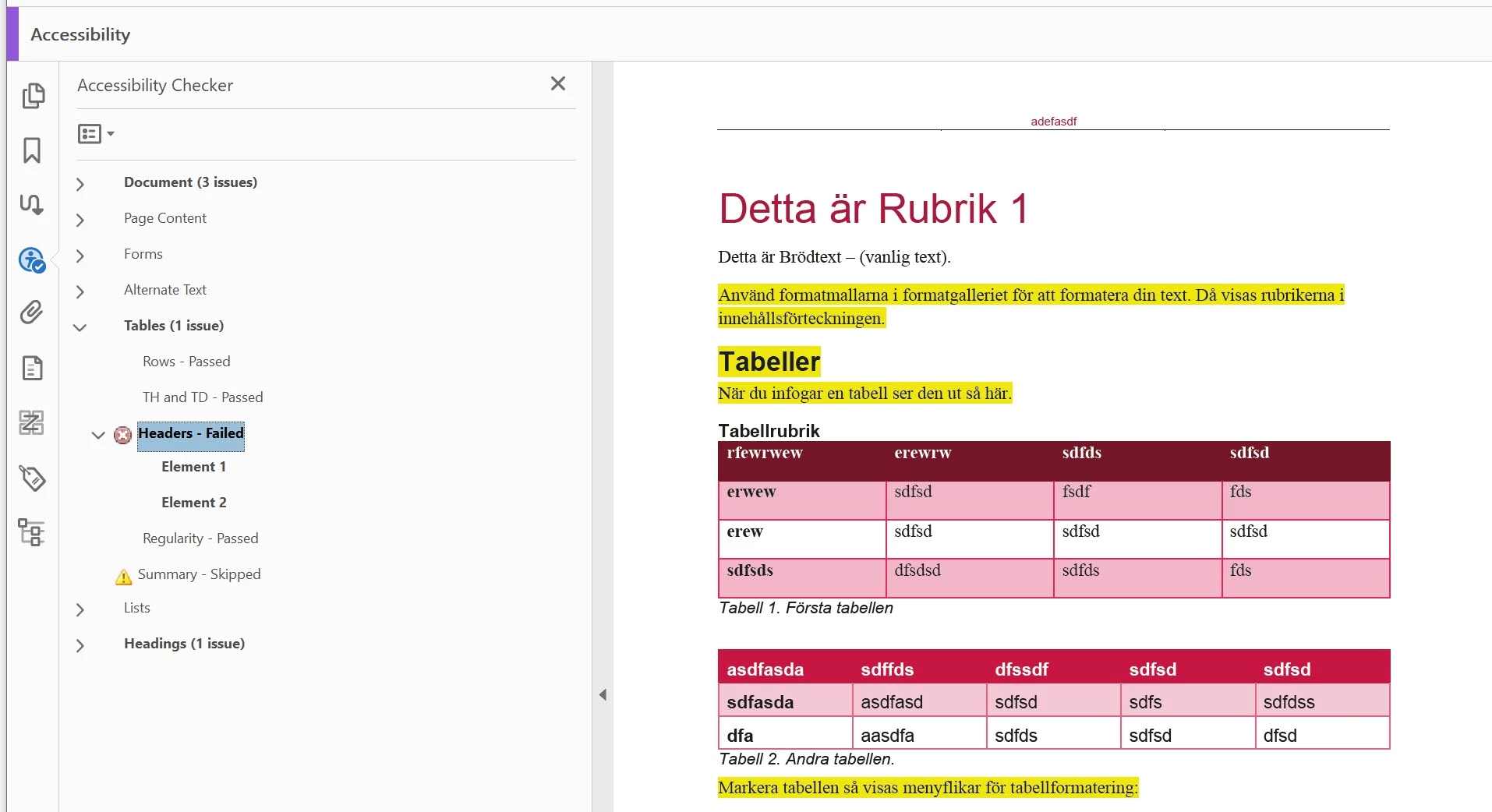Image resolution: width=1492 pixels, height=812 pixels.
Task: Click caption 'Tabell 2. Andra tabellen.'
Action: (807, 759)
